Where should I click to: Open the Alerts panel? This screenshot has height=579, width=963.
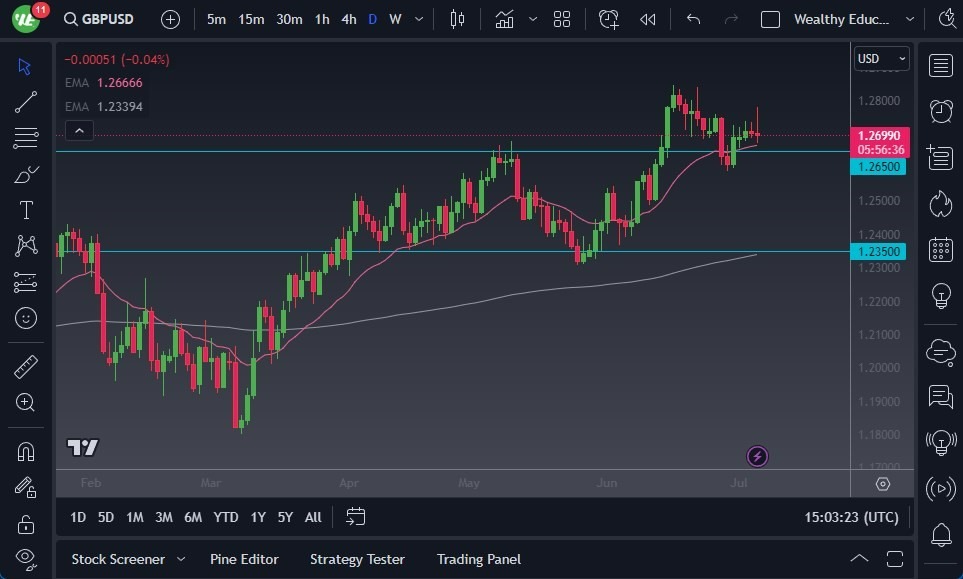pyautogui.click(x=940, y=111)
